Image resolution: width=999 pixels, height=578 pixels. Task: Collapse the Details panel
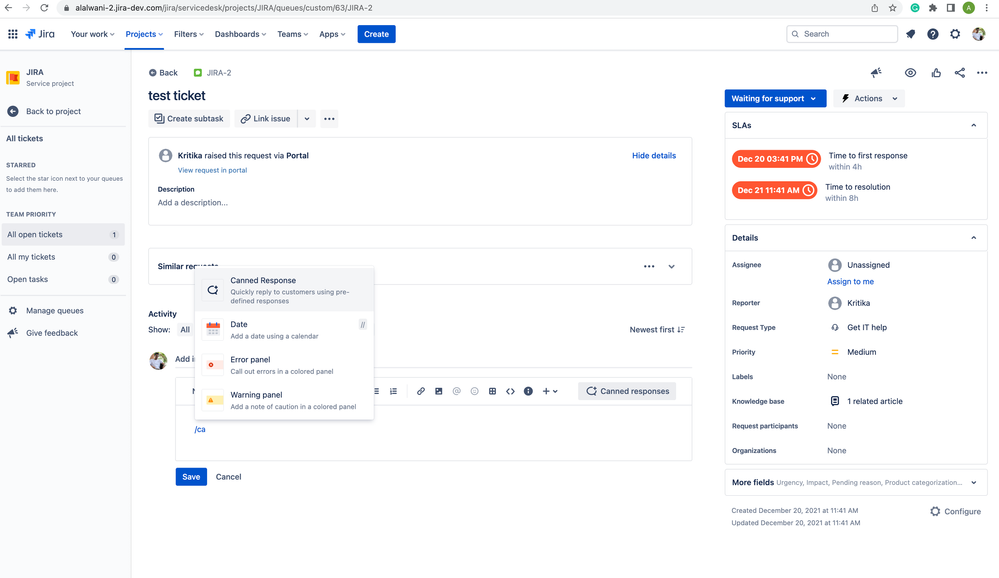tap(974, 238)
